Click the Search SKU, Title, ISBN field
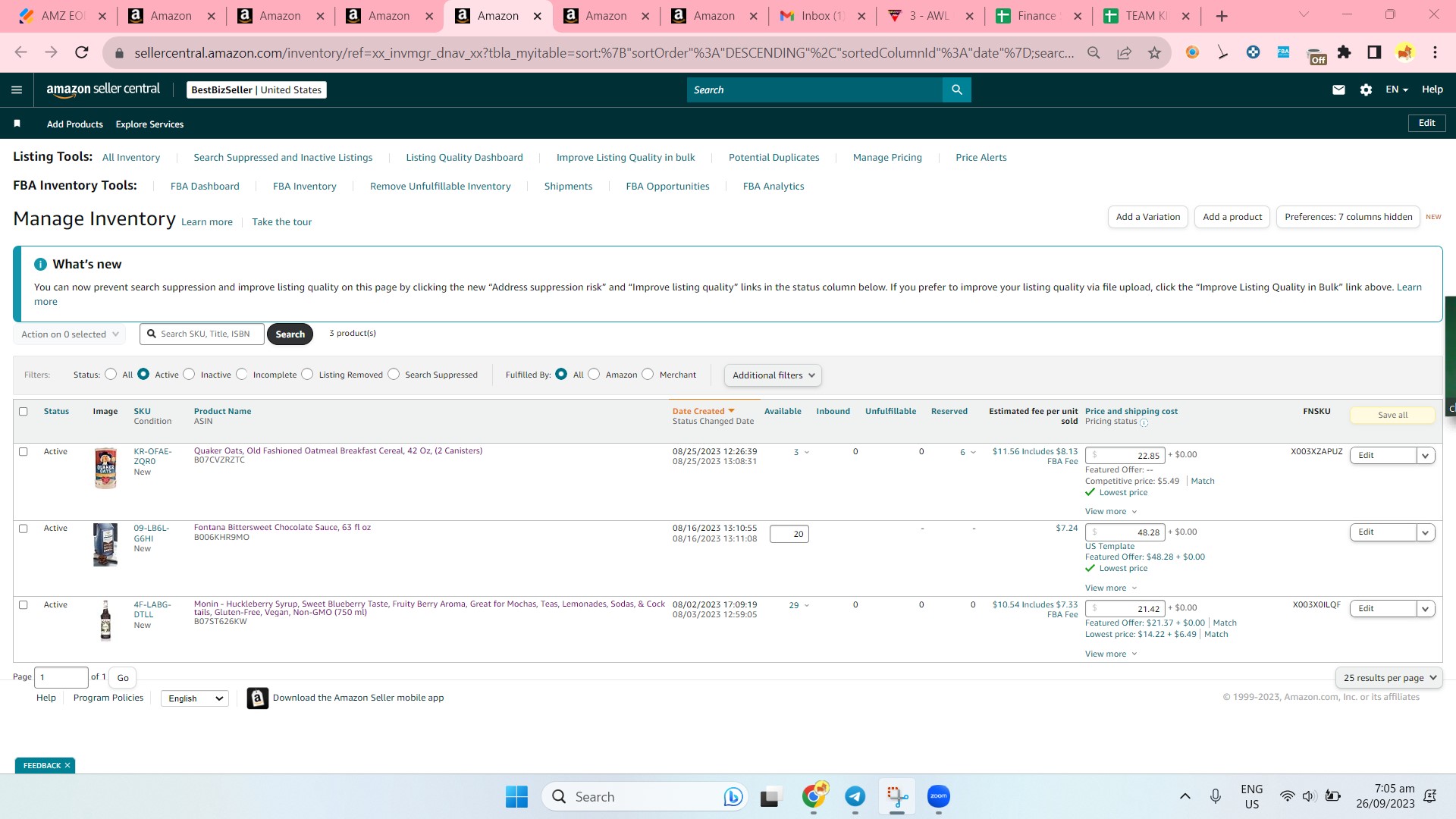 coord(202,334)
